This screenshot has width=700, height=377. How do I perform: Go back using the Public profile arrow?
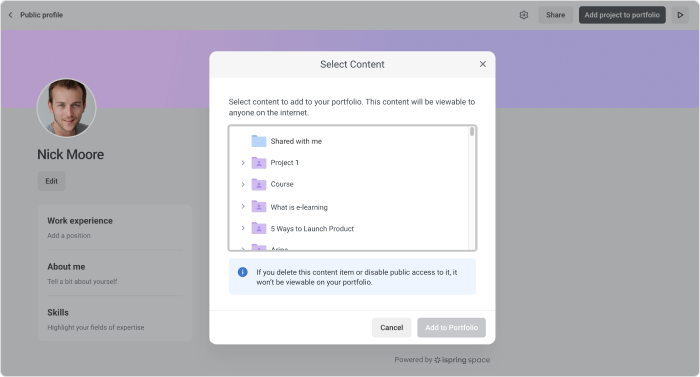click(x=11, y=15)
